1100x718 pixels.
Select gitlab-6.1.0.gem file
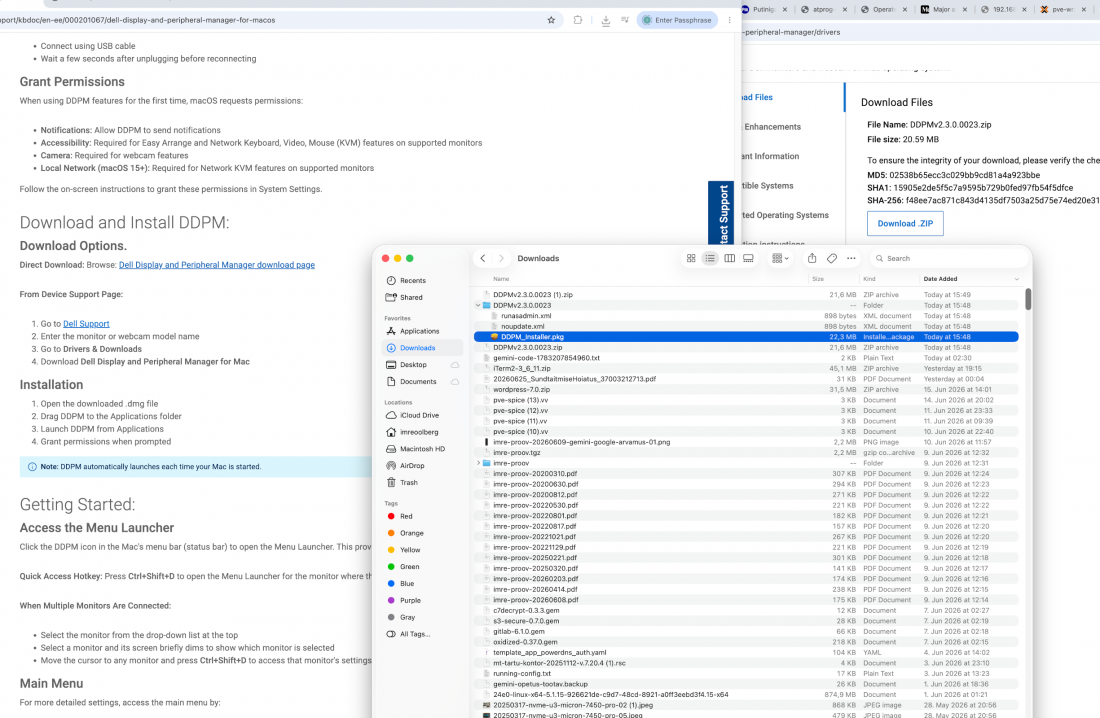(x=746, y=632)
